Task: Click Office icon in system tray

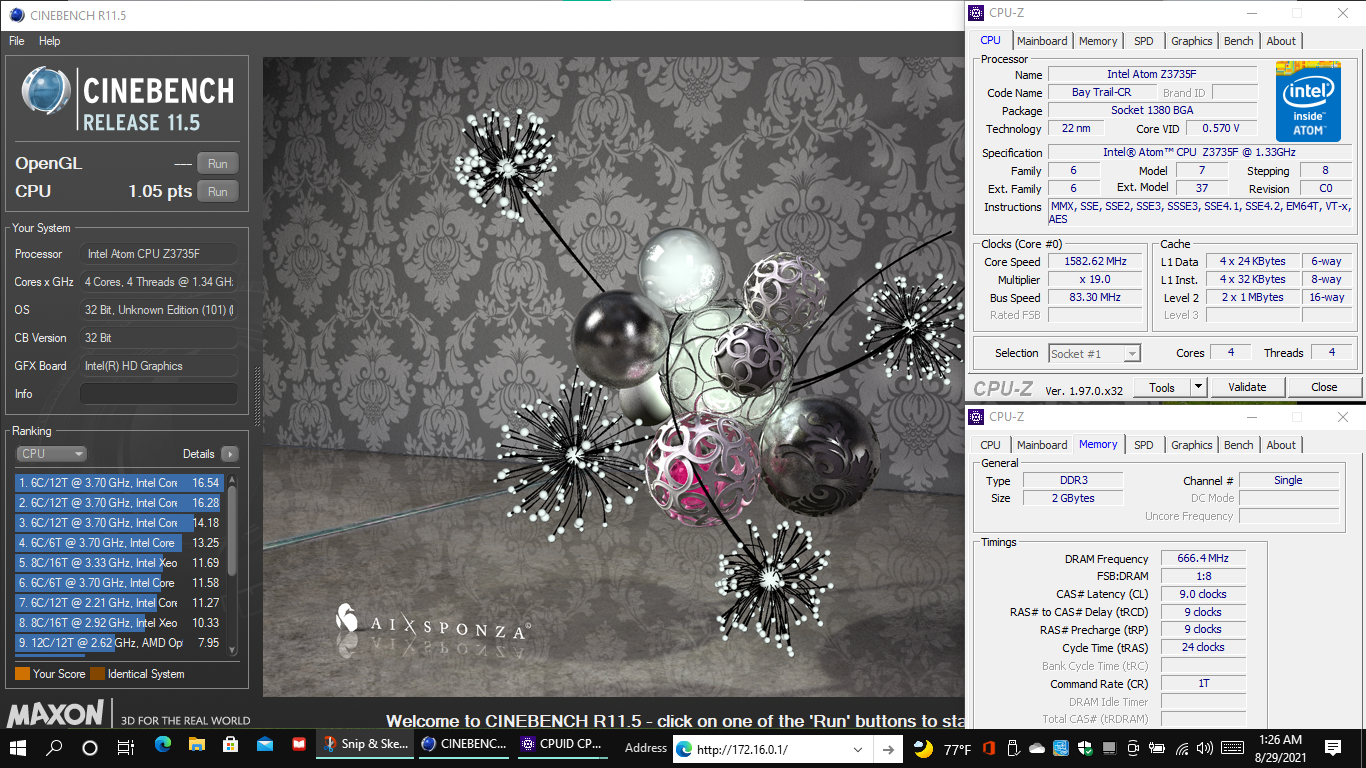Action: click(989, 748)
